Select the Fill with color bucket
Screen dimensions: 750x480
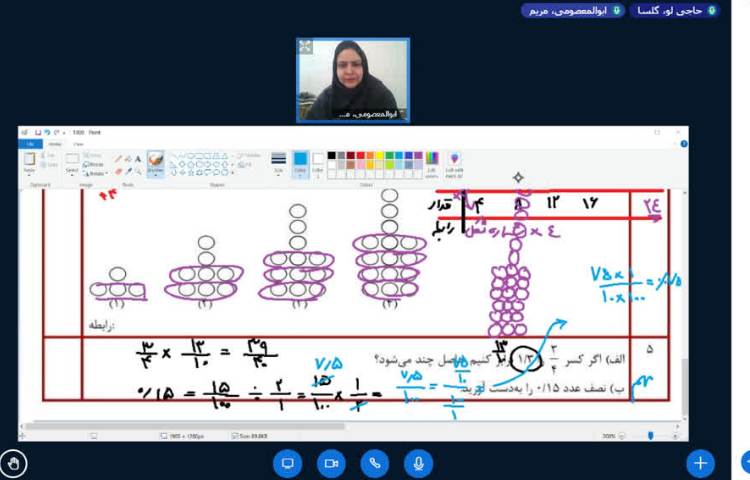(x=128, y=159)
